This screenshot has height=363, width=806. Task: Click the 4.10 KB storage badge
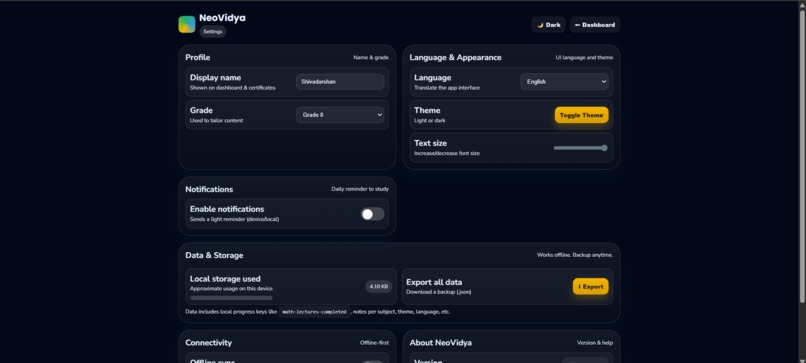click(379, 286)
